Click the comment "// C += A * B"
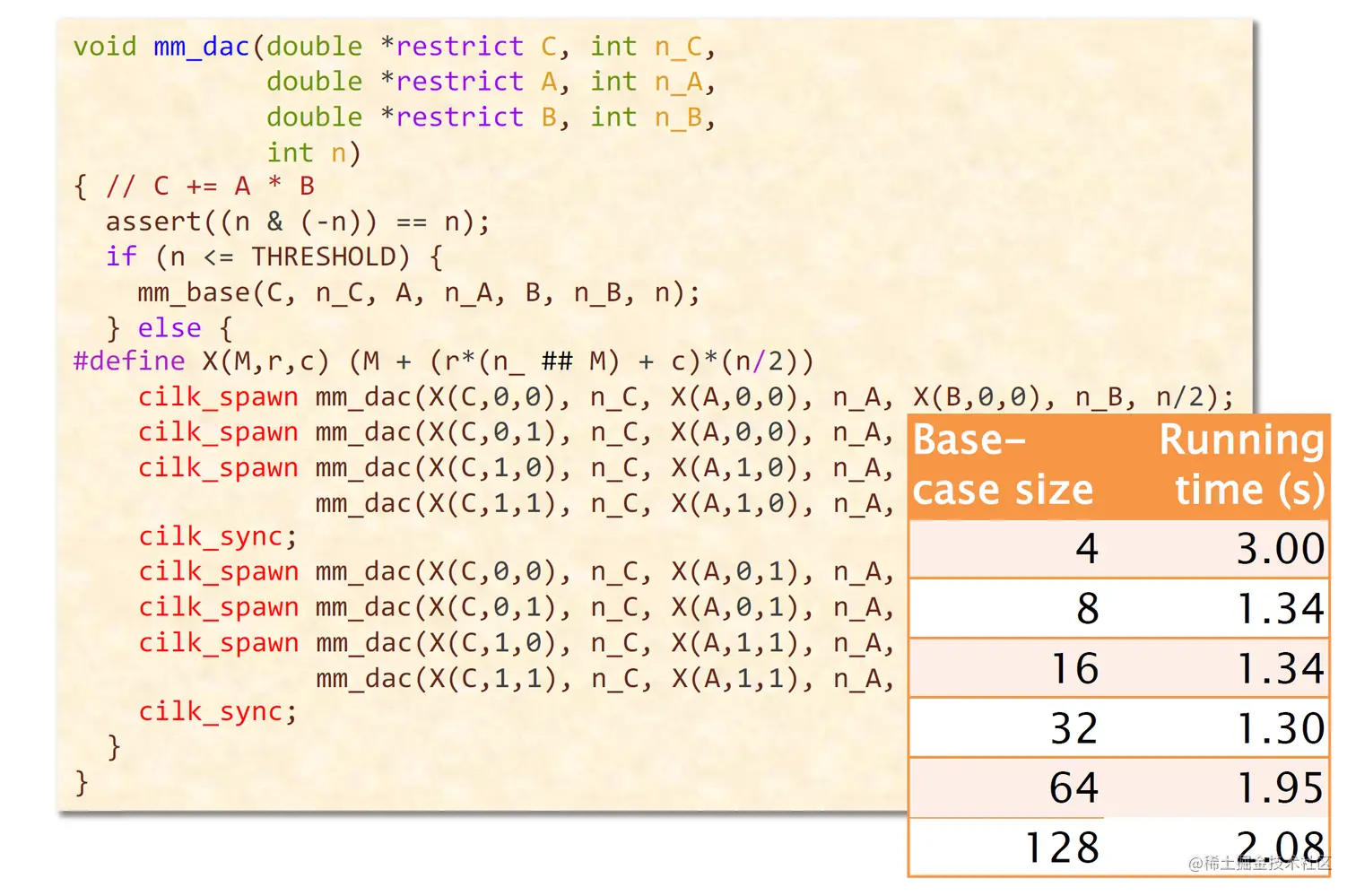 pyautogui.click(x=210, y=187)
